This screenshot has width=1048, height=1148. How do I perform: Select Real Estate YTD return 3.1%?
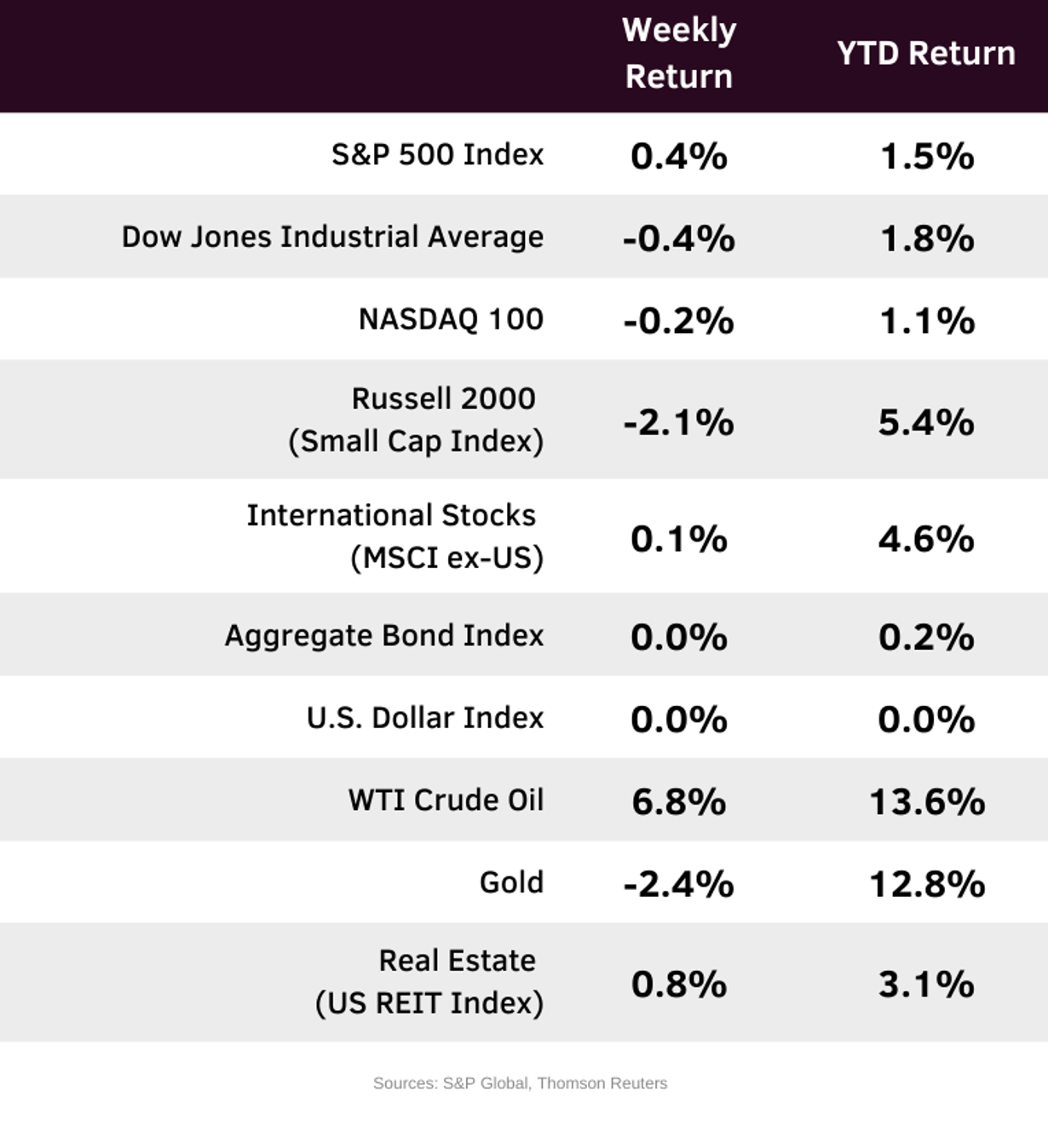click(926, 984)
